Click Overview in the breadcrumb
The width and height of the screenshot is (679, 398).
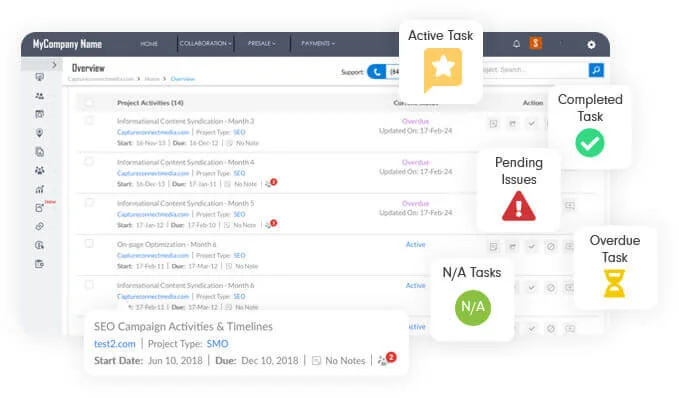coord(183,79)
